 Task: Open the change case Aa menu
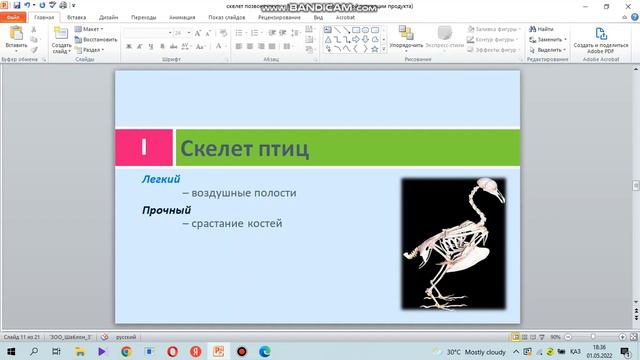pos(200,47)
